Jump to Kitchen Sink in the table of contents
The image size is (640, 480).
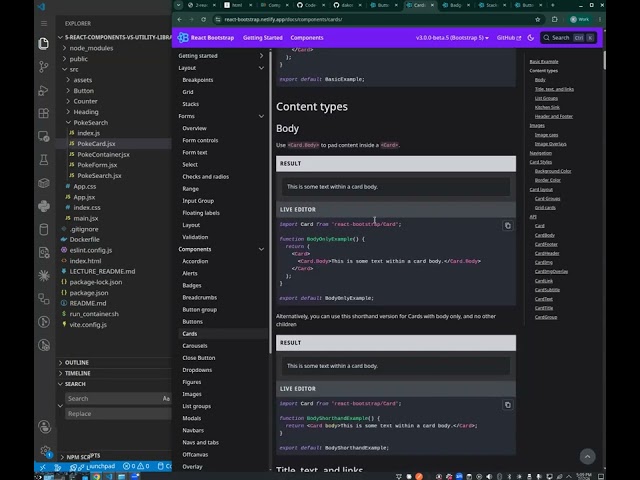(x=547, y=107)
